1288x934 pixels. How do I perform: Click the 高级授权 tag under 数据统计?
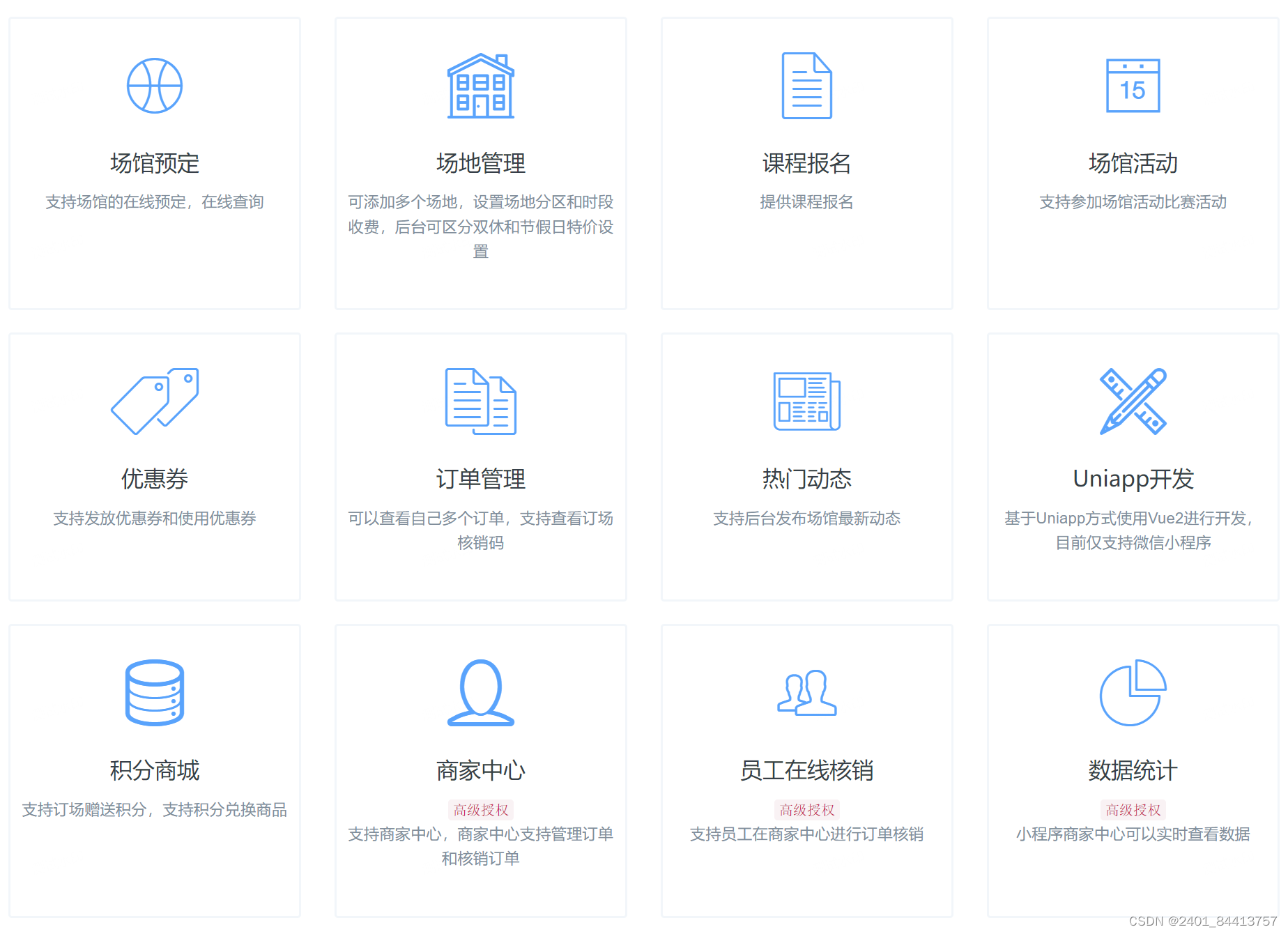point(1133,810)
